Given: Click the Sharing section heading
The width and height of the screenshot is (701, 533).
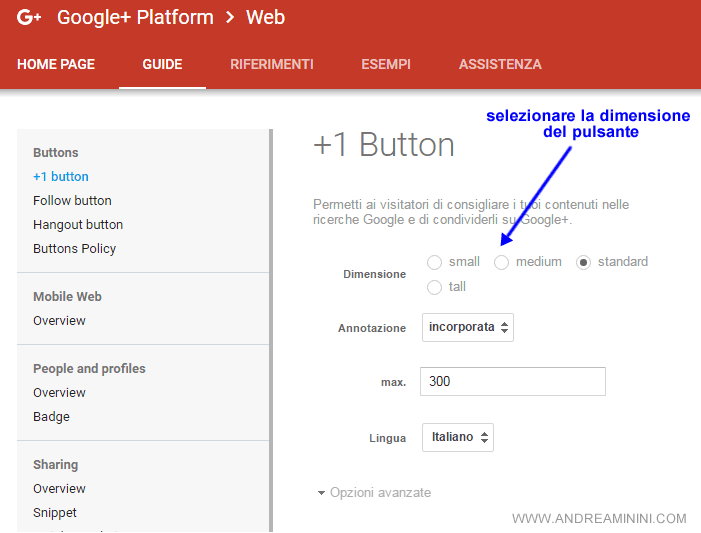Looking at the screenshot, I should pyautogui.click(x=55, y=465).
